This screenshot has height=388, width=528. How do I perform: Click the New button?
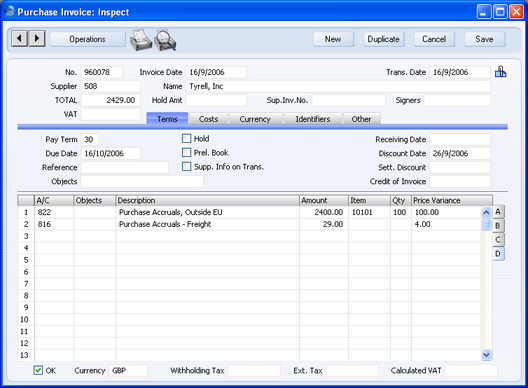click(x=333, y=39)
